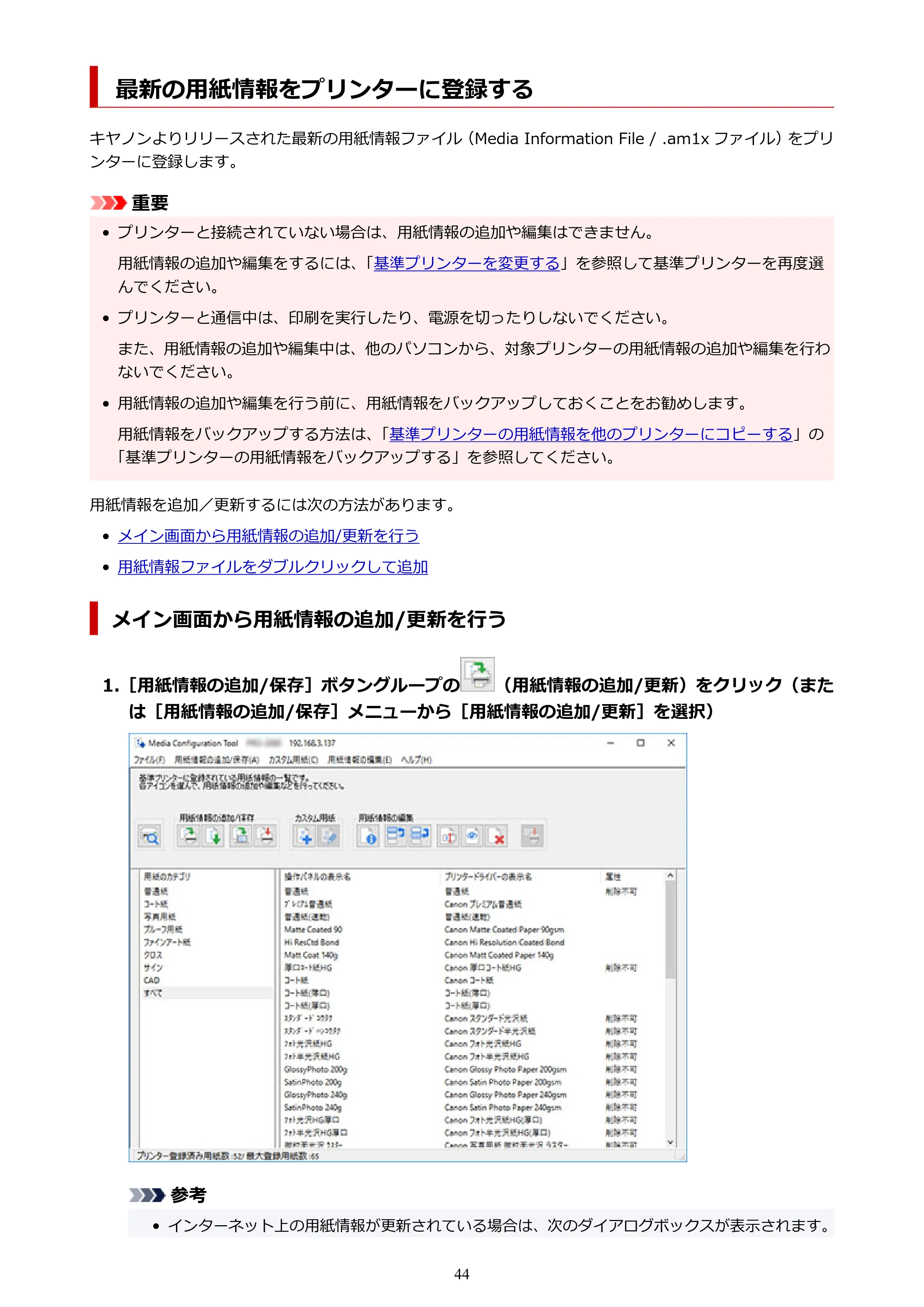Click the paper information icon with blue 'i'
The height and width of the screenshot is (1307, 924).
tap(368, 836)
